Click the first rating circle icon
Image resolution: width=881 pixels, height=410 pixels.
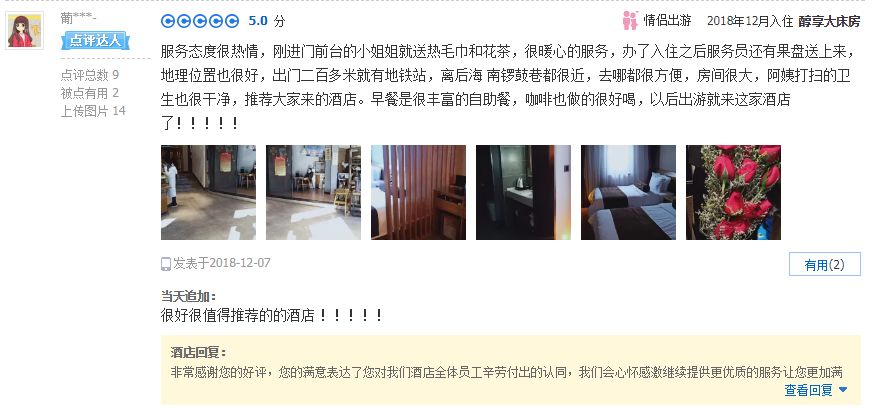click(168, 21)
